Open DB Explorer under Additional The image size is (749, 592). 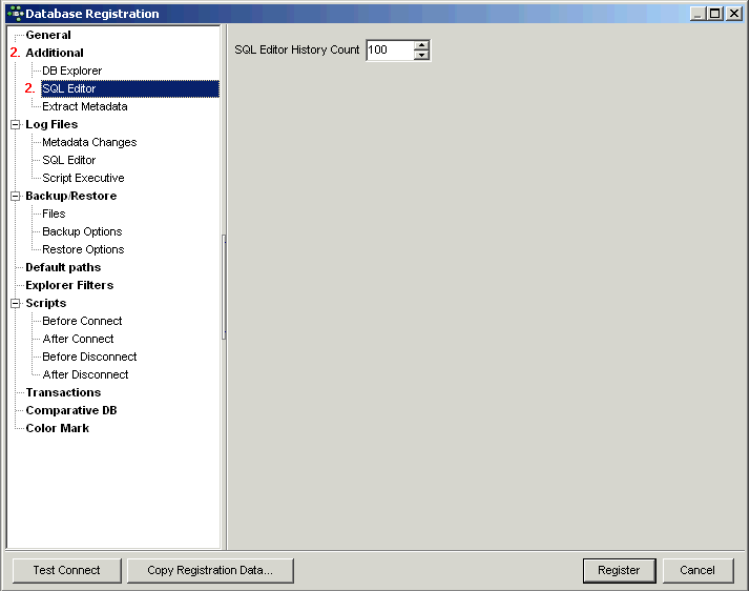tap(72, 71)
